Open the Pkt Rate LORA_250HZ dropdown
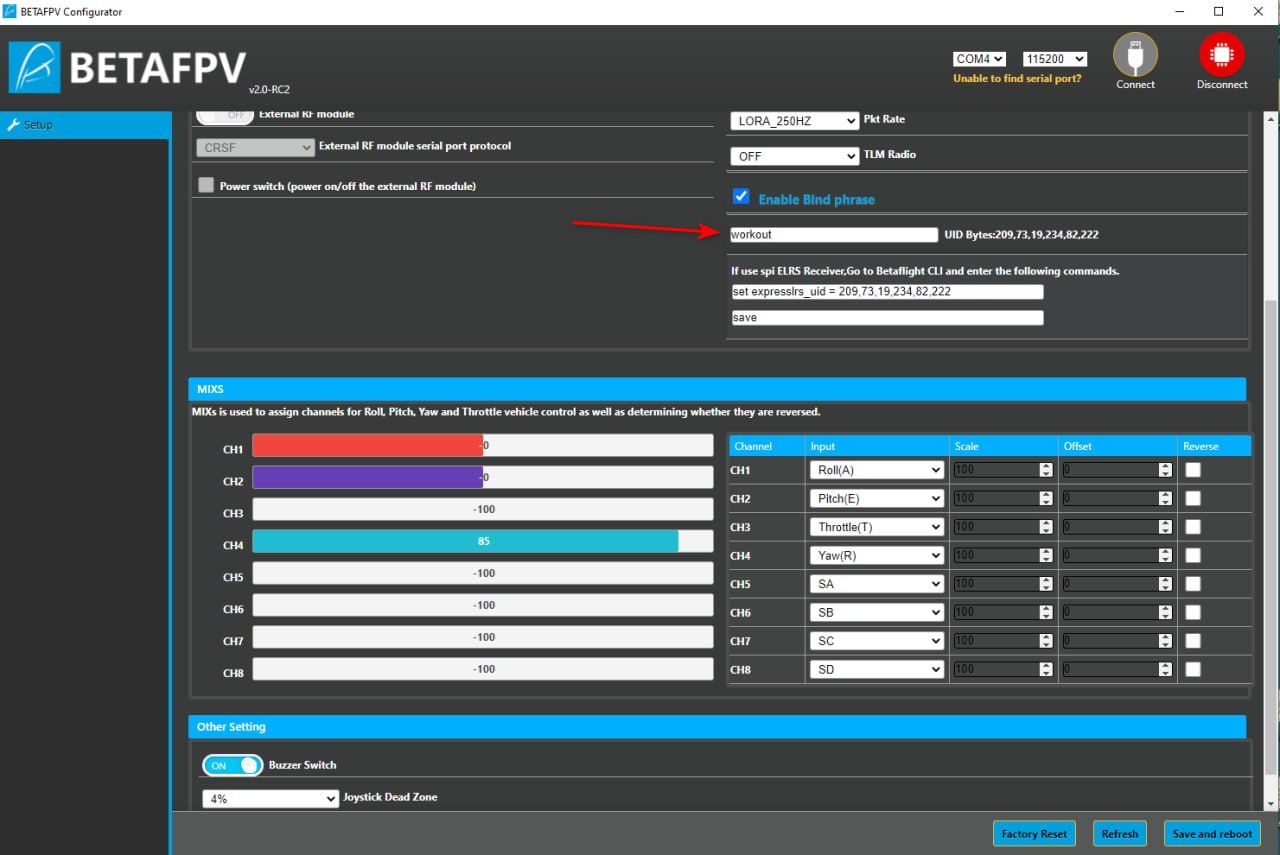Image resolution: width=1280 pixels, height=855 pixels. click(794, 121)
